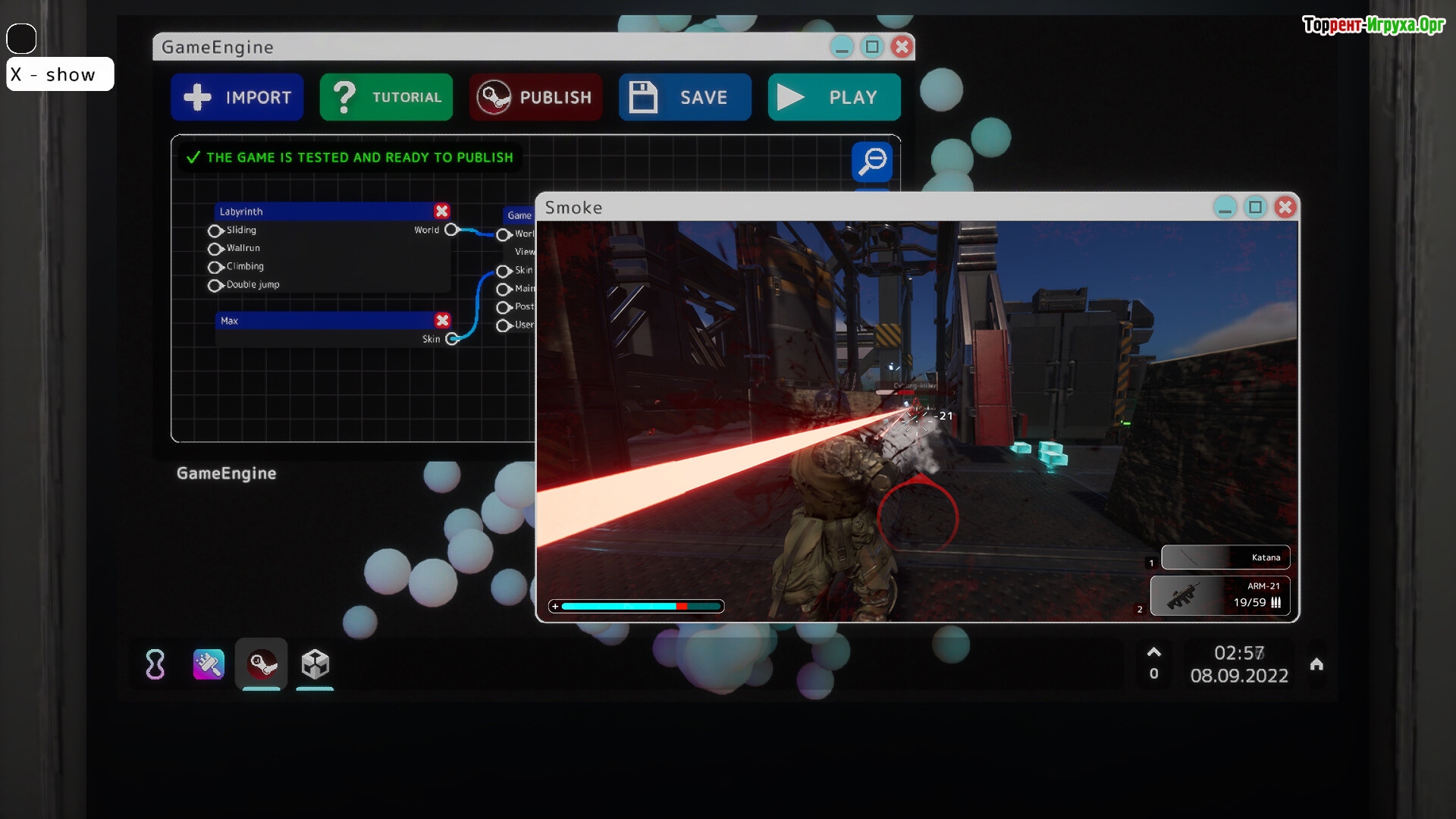
Task: Click Max Skin output connector
Action: (452, 339)
